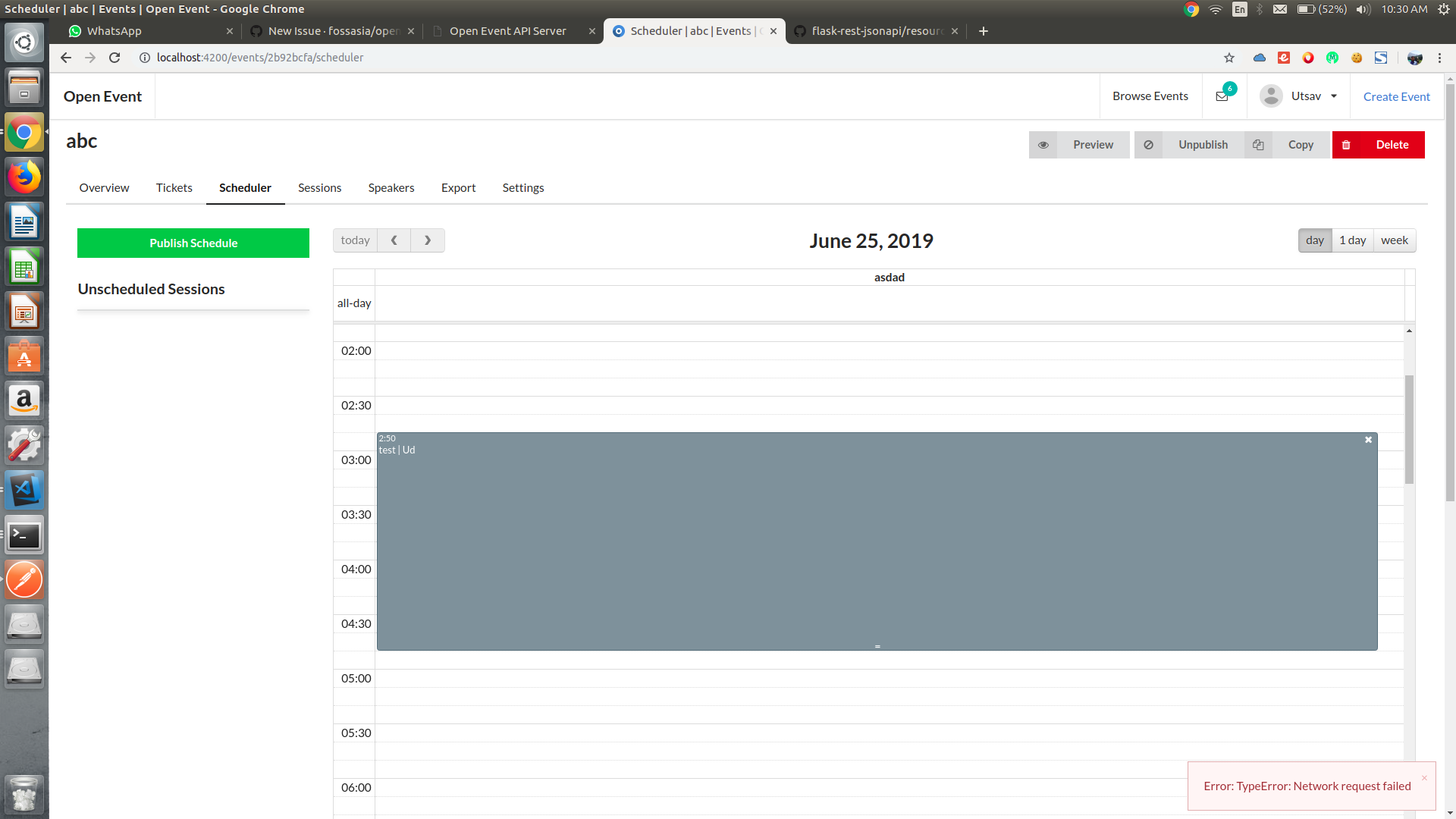Click the Publish Schedule button
This screenshot has width=1456, height=819.
click(x=193, y=243)
